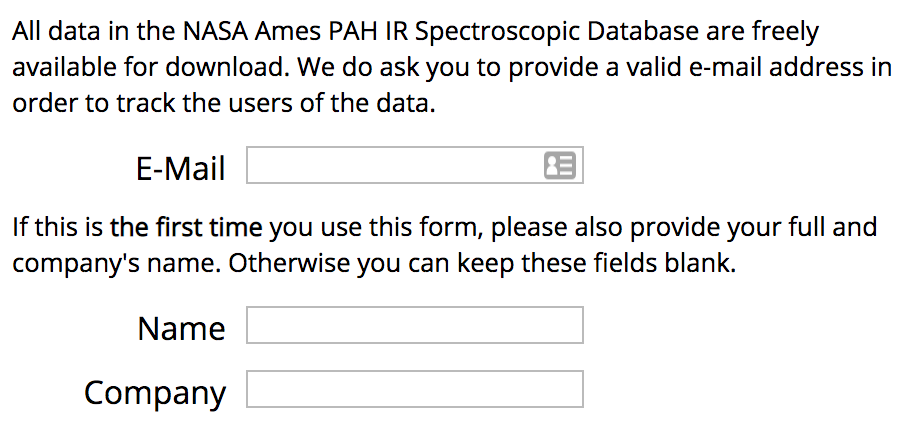Image resolution: width=912 pixels, height=426 pixels.
Task: Select the Company input field
Action: (x=415, y=389)
